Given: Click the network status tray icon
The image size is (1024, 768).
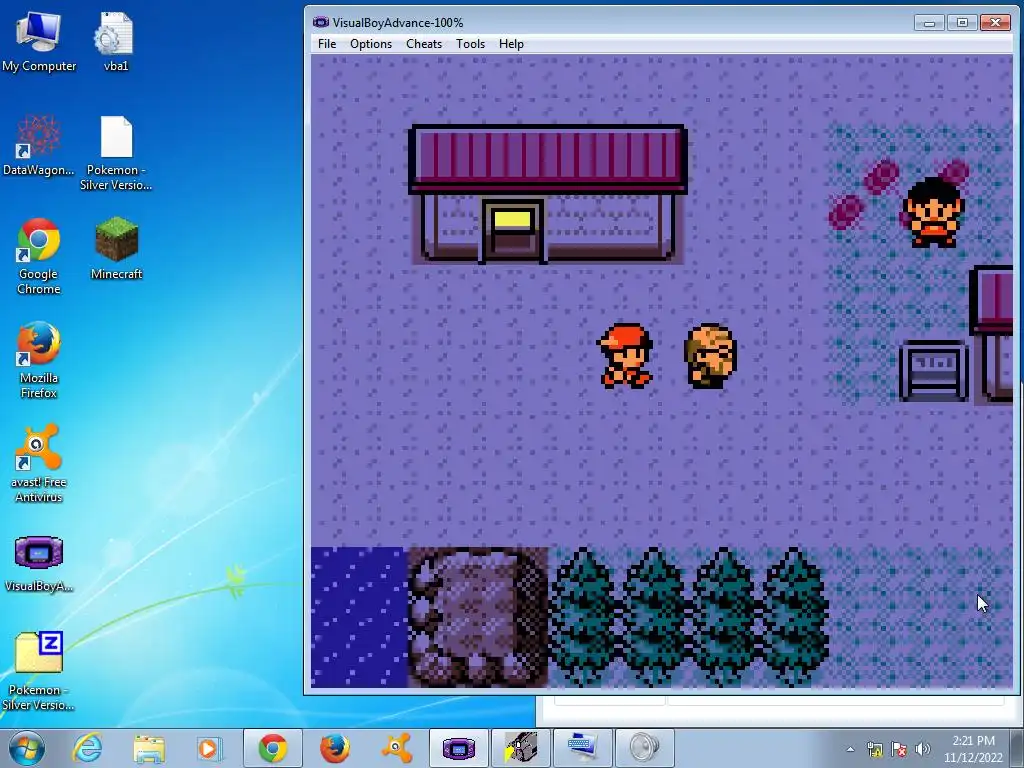Looking at the screenshot, I should (874, 749).
